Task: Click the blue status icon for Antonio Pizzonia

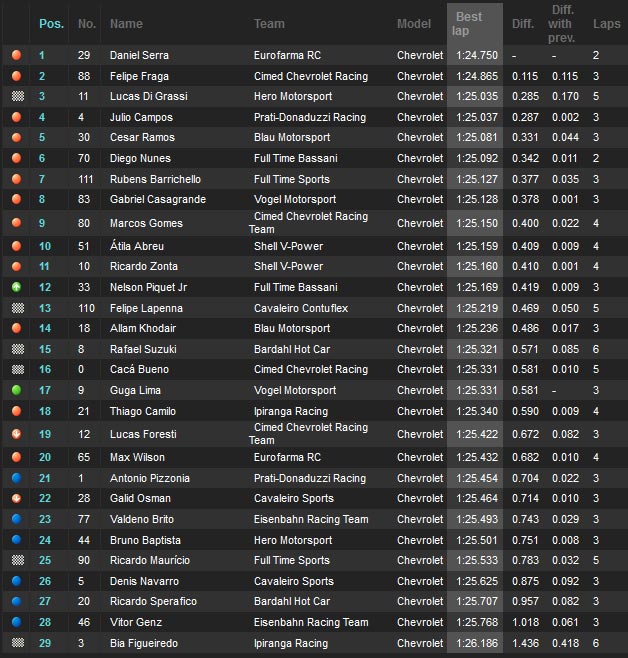Action: click(x=16, y=478)
